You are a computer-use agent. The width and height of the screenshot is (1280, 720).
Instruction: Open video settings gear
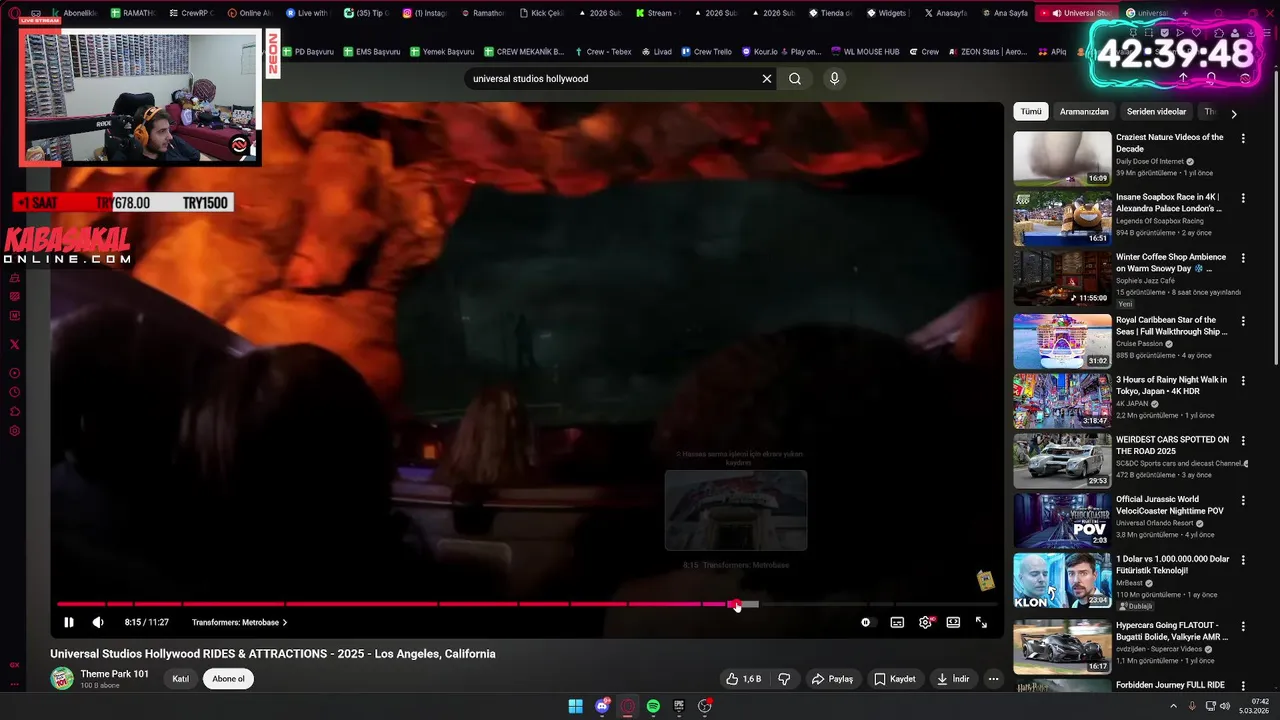(926, 622)
